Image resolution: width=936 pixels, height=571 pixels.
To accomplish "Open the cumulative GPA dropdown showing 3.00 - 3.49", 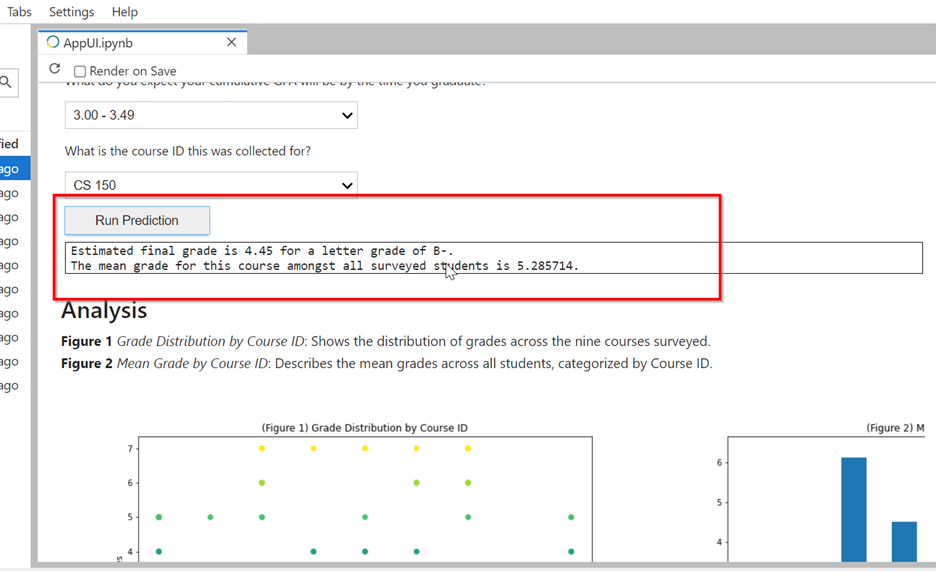I will [x=211, y=115].
